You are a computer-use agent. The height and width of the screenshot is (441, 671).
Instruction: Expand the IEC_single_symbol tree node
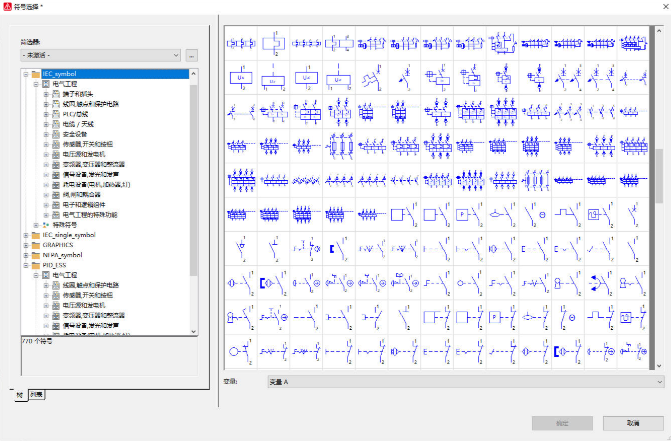25,235
